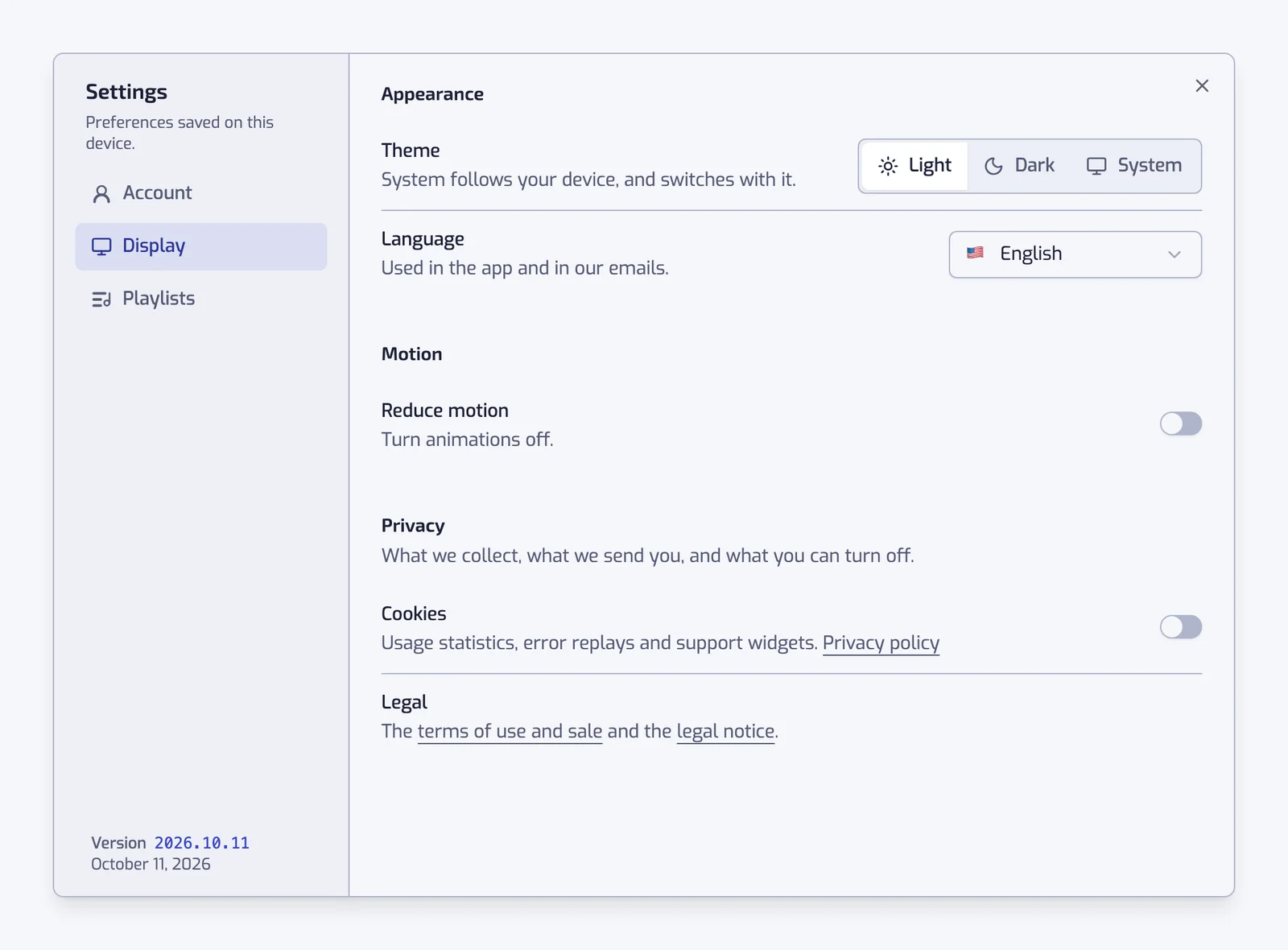The height and width of the screenshot is (950, 1288).
Task: Click the Cookies label text
Action: (414, 613)
